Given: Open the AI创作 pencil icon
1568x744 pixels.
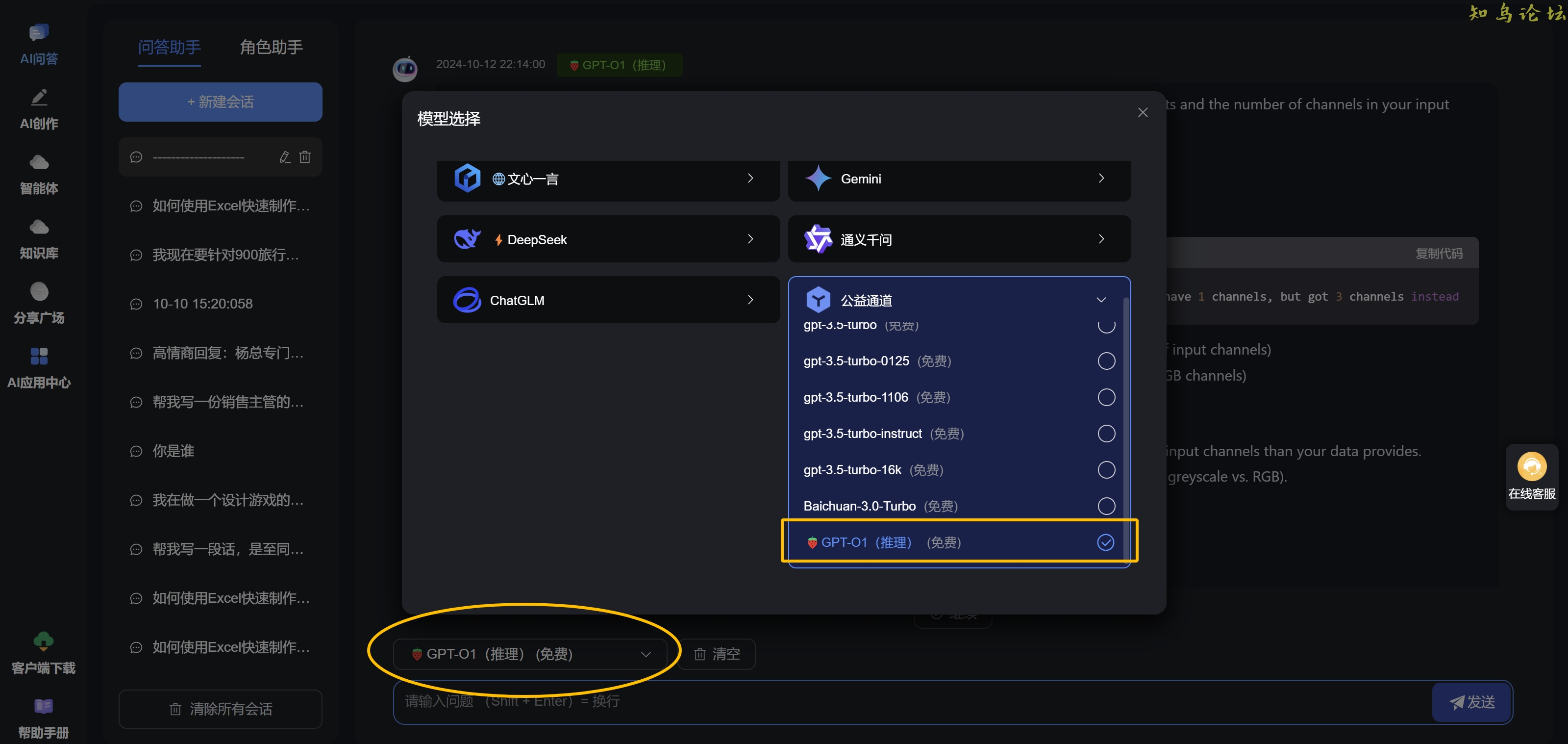Looking at the screenshot, I should pyautogui.click(x=39, y=98).
